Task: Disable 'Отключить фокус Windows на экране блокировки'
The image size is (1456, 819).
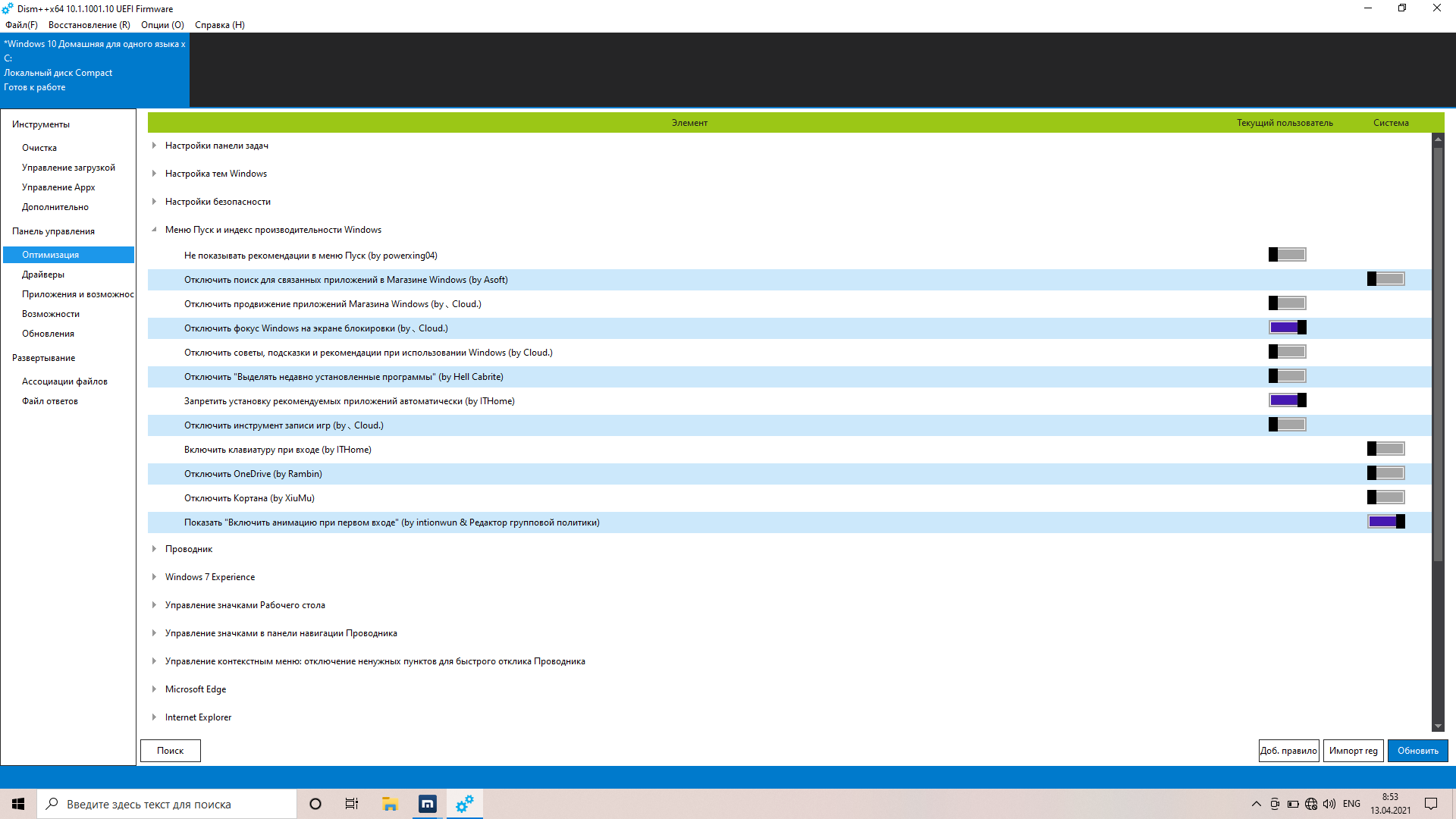Action: point(1288,328)
